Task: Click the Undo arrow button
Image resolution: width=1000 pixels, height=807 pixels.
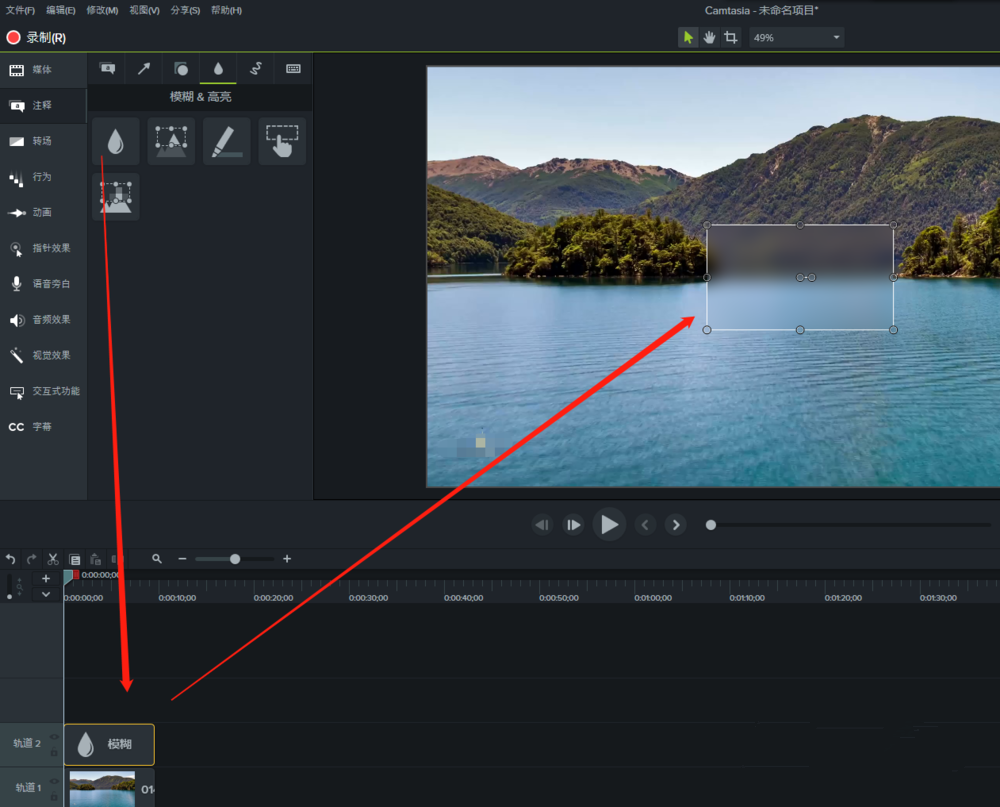Action: click(x=10, y=559)
